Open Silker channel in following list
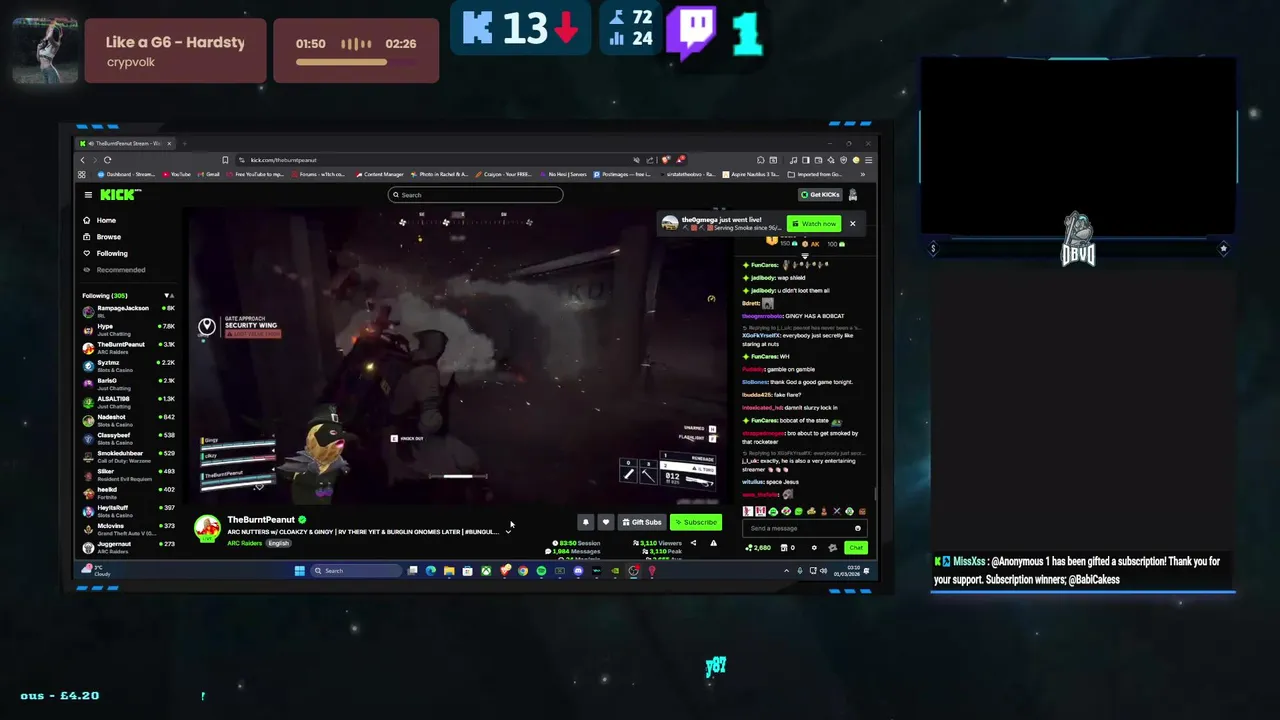Viewport: 1280px width, 720px height. 128,474
